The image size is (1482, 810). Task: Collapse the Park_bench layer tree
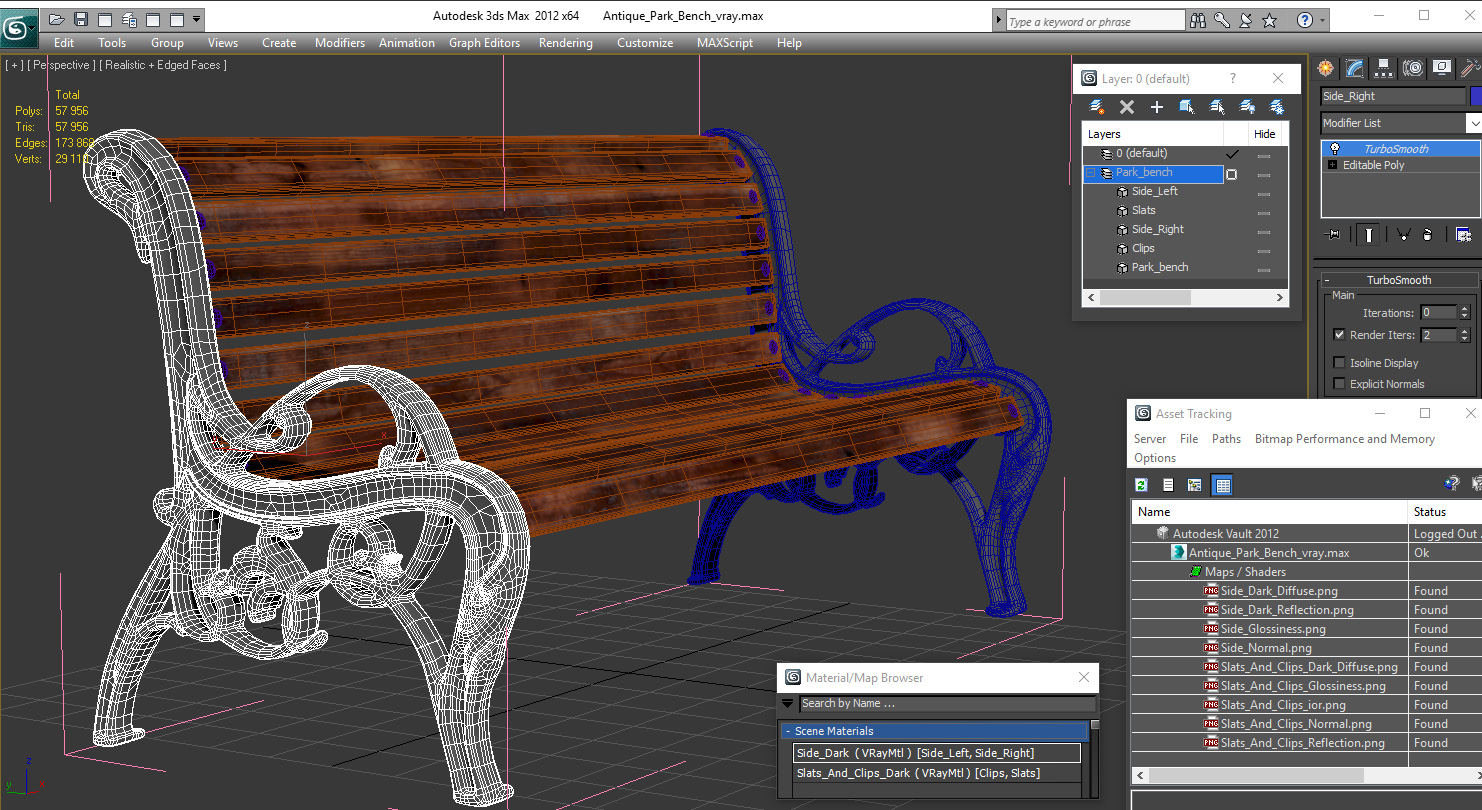(1091, 173)
